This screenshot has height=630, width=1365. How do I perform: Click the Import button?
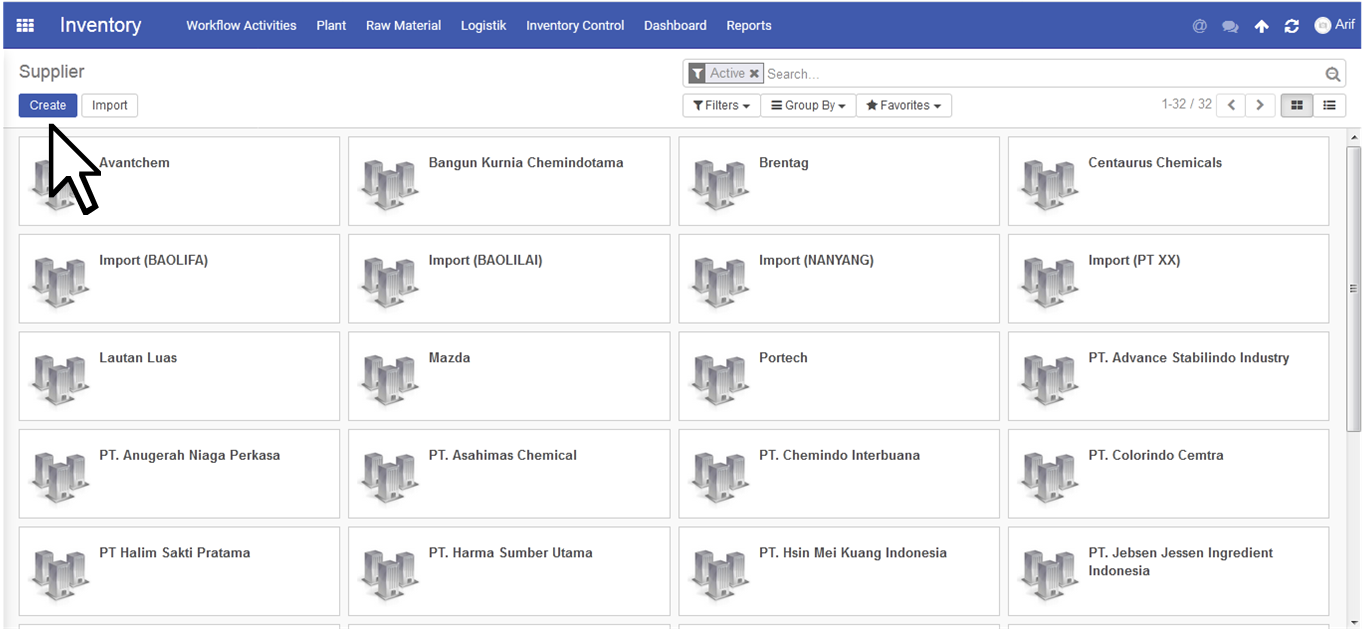point(110,105)
